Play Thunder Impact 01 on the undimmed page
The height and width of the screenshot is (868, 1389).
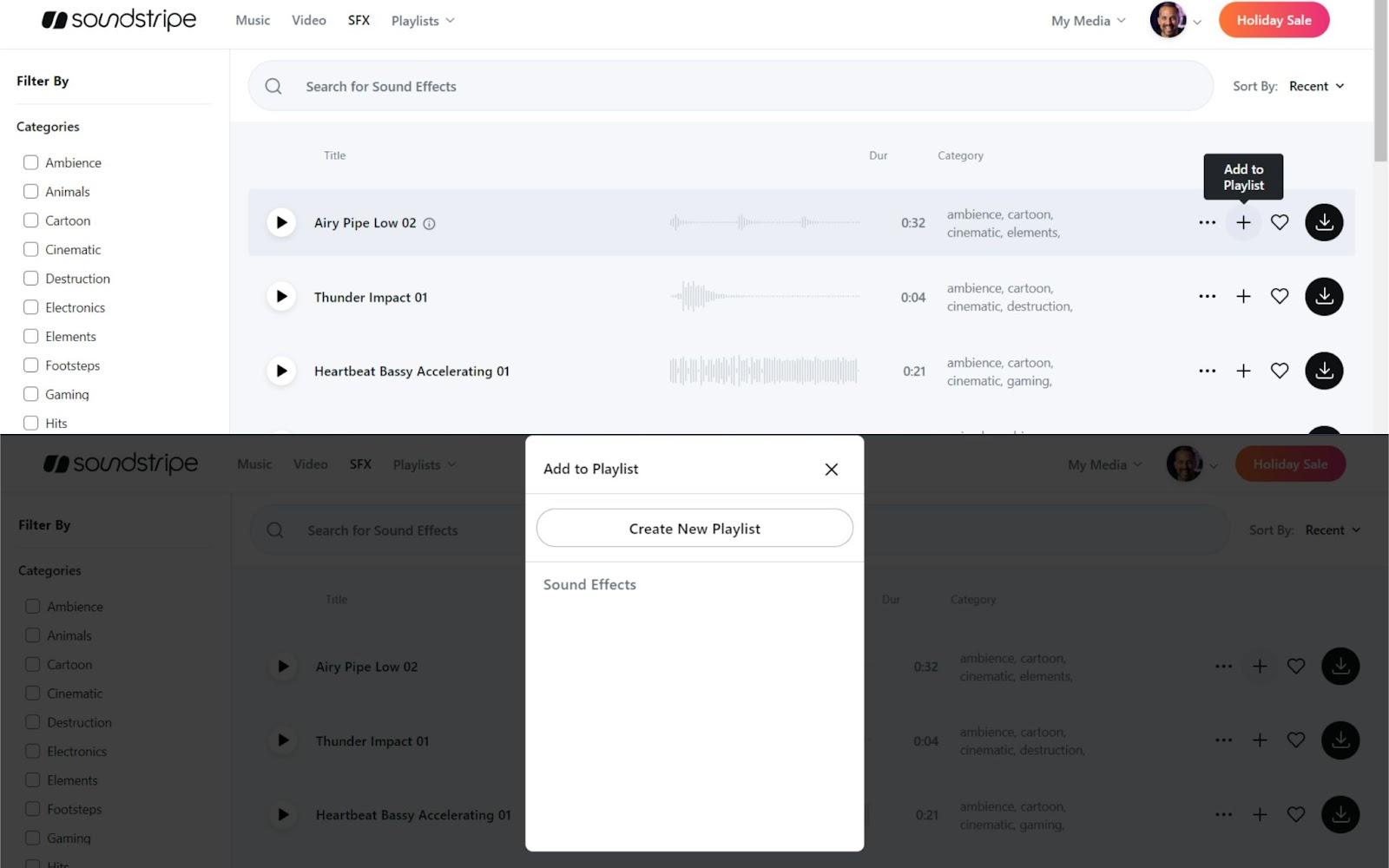tap(281, 297)
